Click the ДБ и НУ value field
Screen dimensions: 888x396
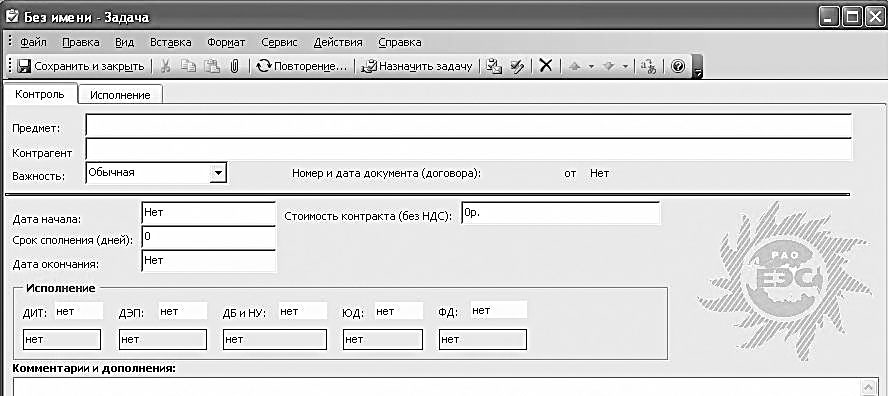(302, 311)
